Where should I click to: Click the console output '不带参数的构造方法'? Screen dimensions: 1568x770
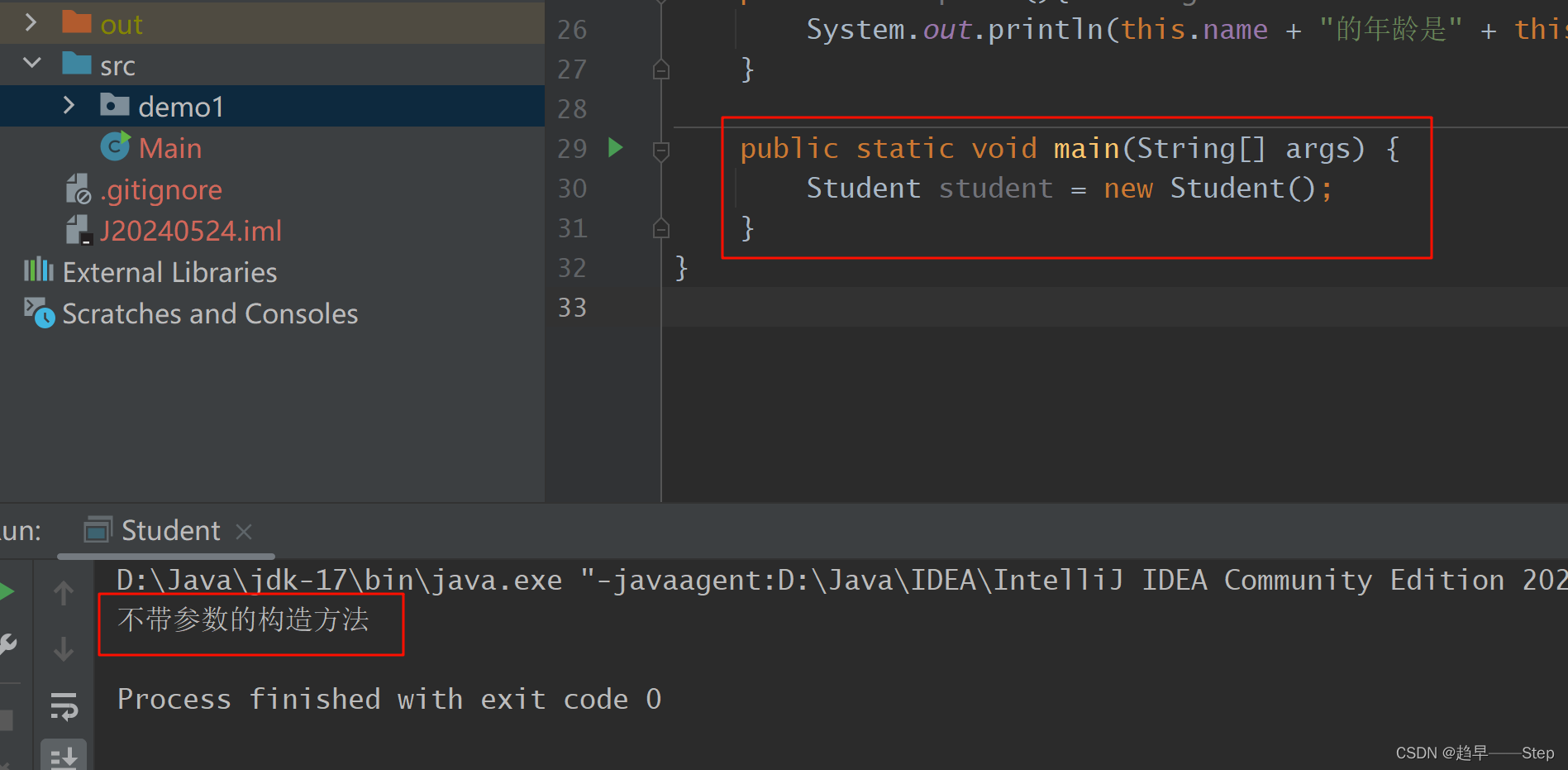point(243,620)
